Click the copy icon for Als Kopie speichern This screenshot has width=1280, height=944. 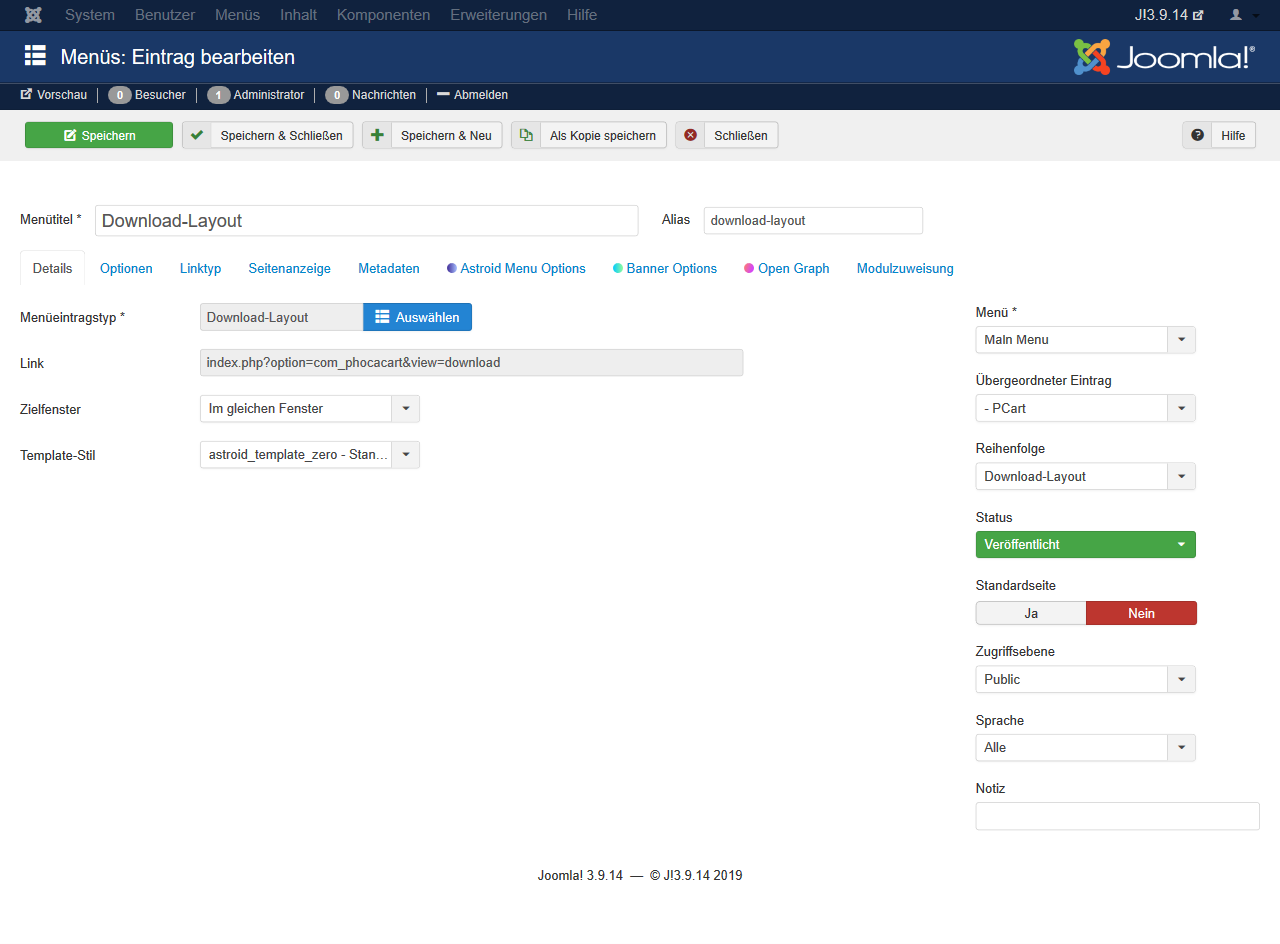pos(526,135)
